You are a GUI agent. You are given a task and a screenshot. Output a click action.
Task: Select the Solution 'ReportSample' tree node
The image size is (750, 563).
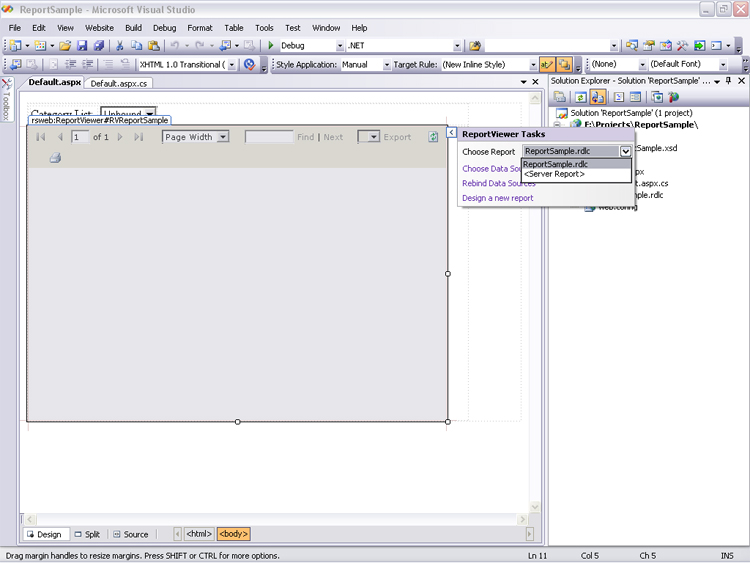[631, 113]
